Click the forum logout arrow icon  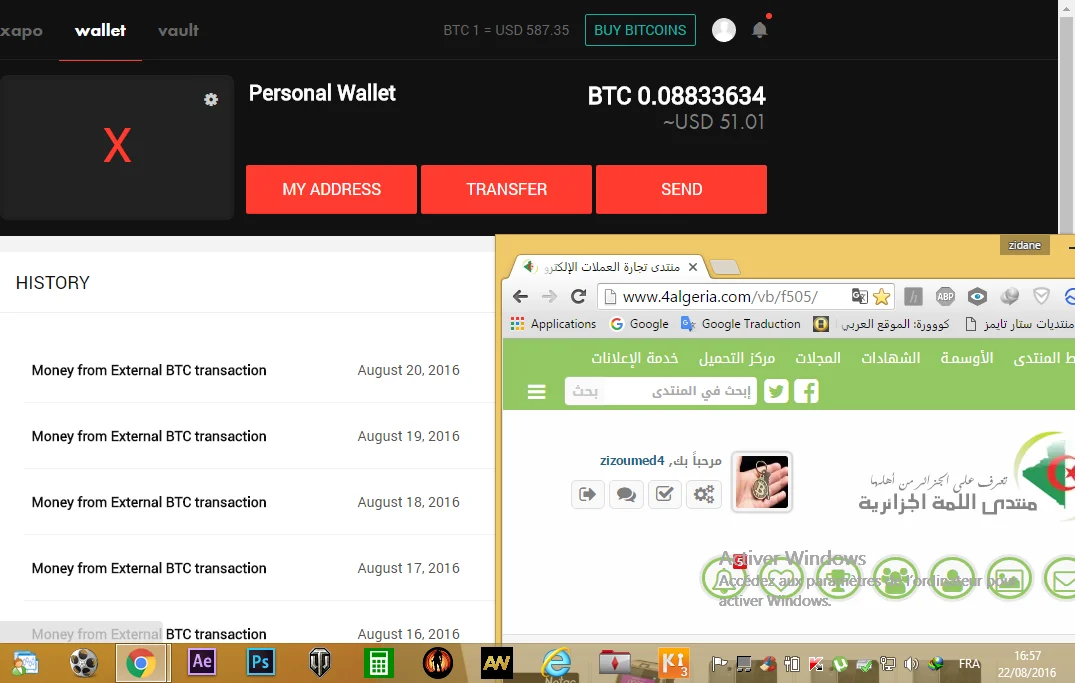587,494
